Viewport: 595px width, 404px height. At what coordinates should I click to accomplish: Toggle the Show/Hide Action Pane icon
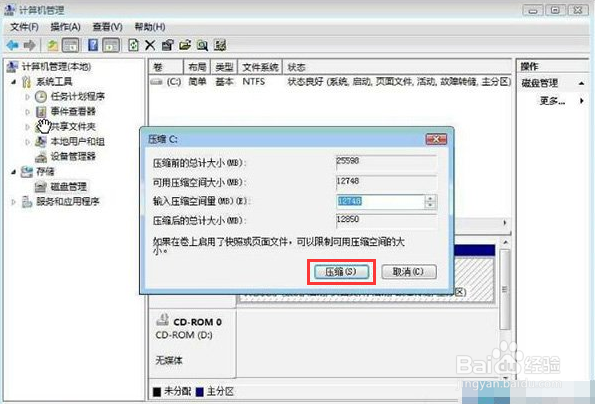pyautogui.click(x=111, y=46)
